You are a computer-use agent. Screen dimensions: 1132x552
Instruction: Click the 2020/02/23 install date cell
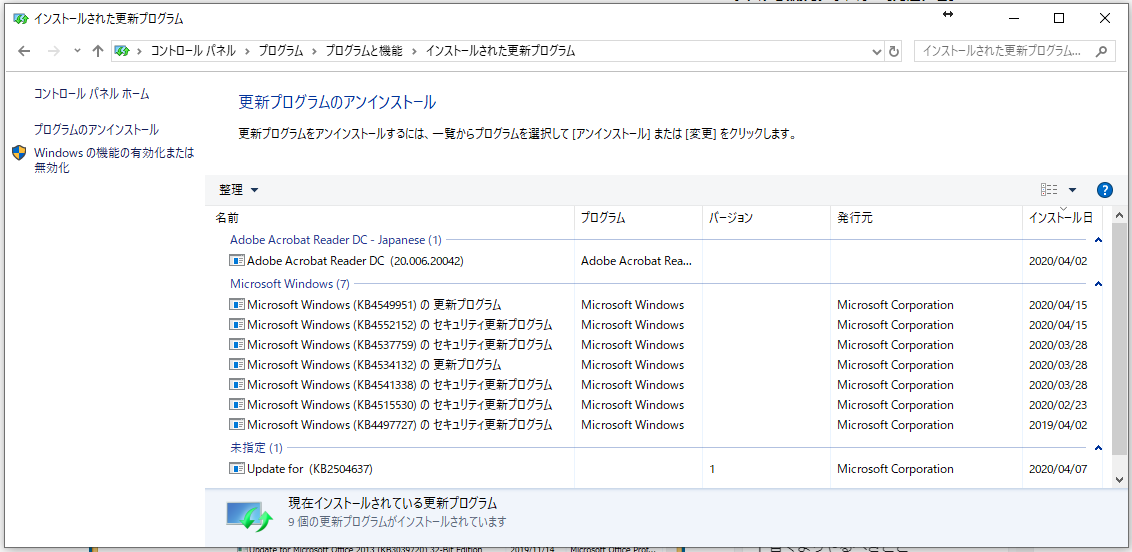pyautogui.click(x=1058, y=405)
